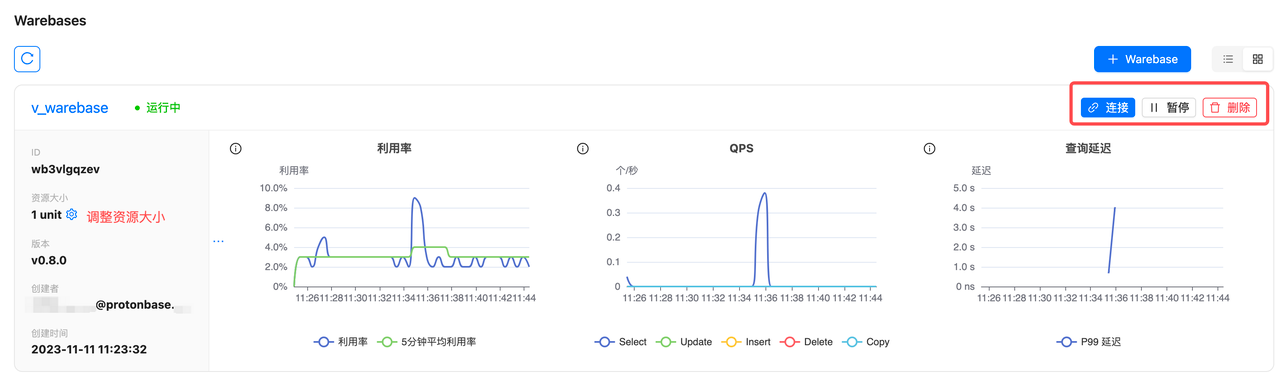Toggle Update series in QPS legend
The height and width of the screenshot is (376, 1280).
click(685, 342)
